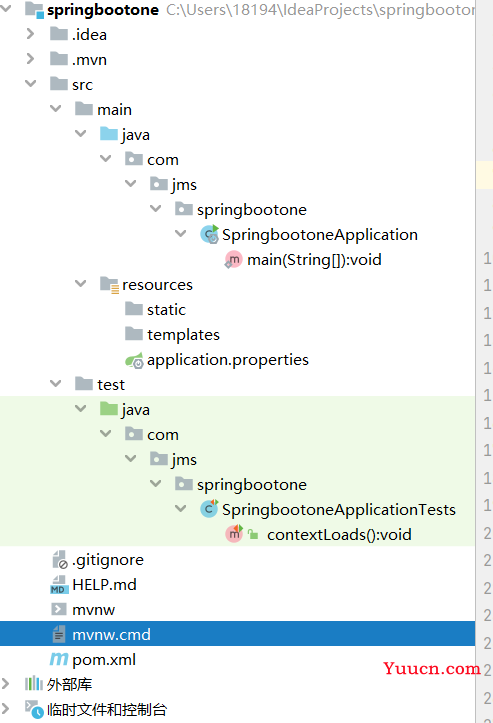Click the blue java sources root icon
The height and width of the screenshot is (723, 493).
click(109, 134)
